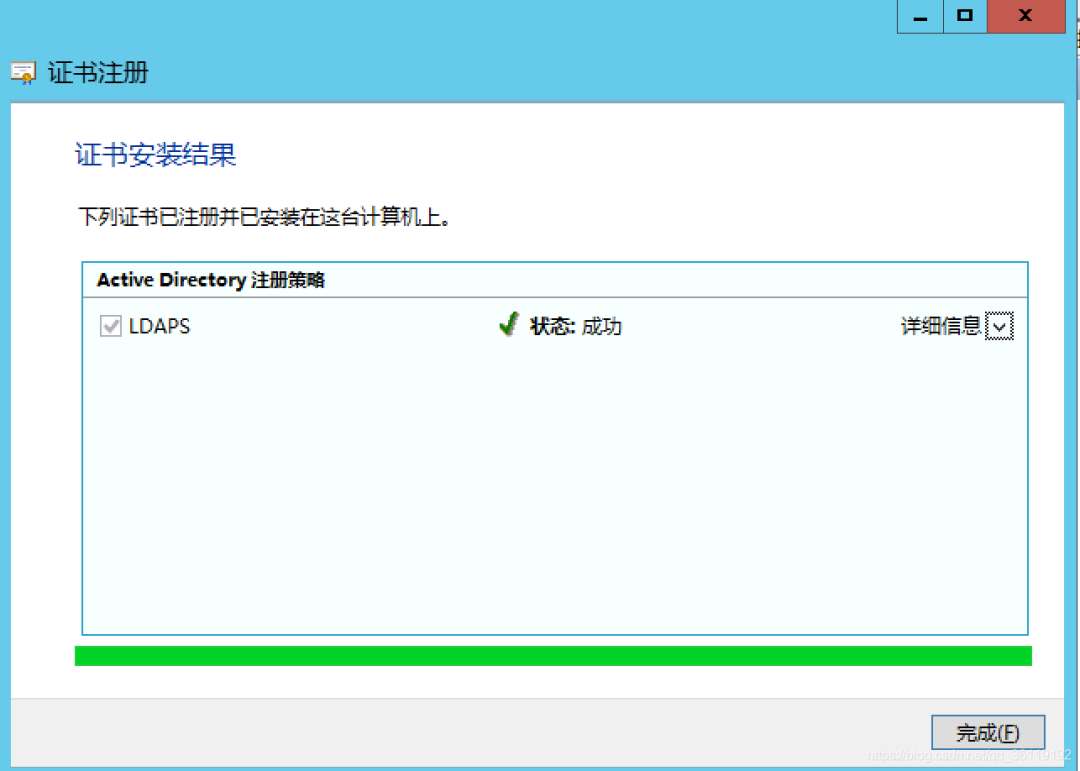Screen dimensions: 1080x771
Task: Maximize the certificate enrollment window
Action: coord(965,17)
